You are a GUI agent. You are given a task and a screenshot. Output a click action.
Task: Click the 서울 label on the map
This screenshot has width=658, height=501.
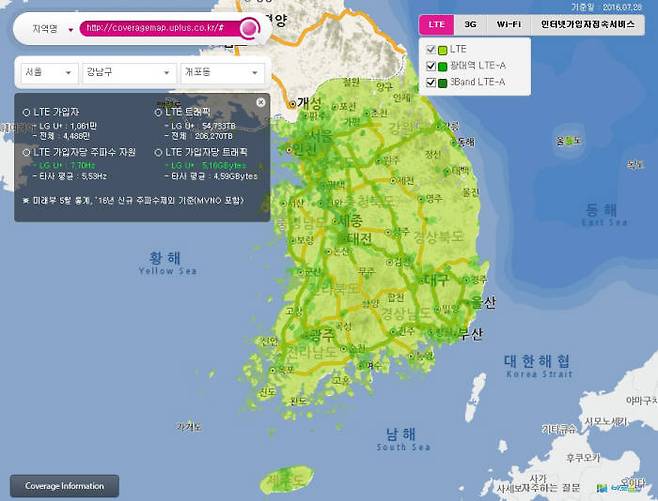click(x=321, y=135)
